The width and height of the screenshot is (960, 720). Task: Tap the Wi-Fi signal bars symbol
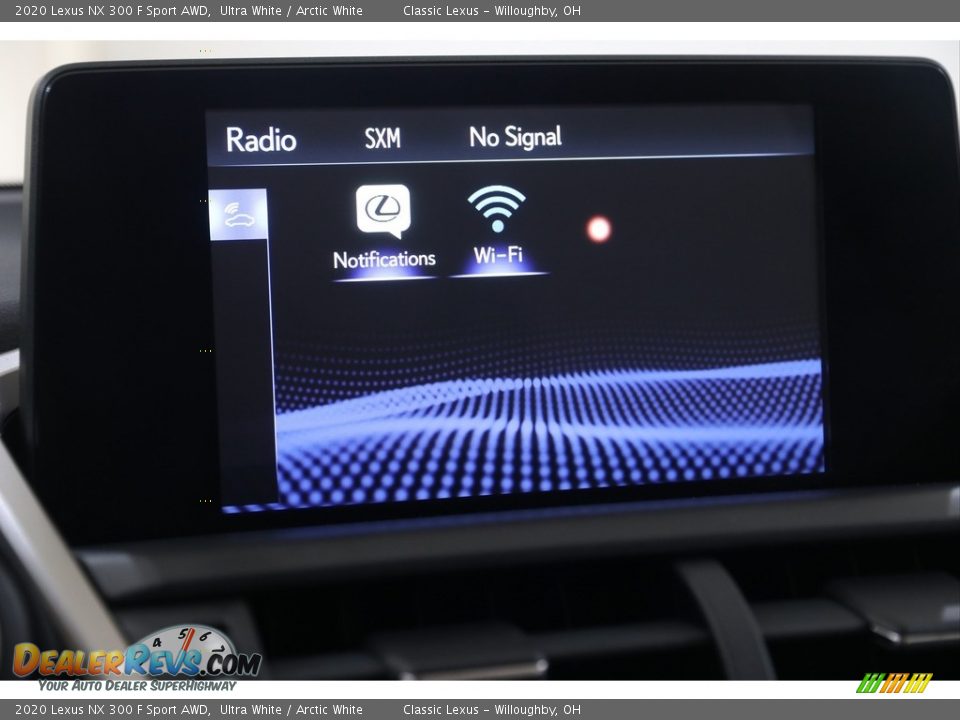coord(500,207)
